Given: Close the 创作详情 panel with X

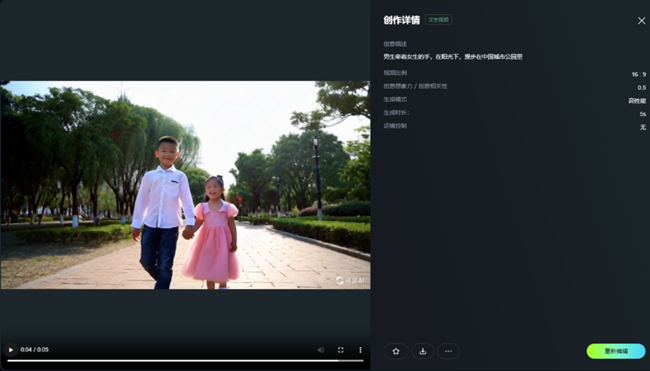Looking at the screenshot, I should [x=641, y=21].
